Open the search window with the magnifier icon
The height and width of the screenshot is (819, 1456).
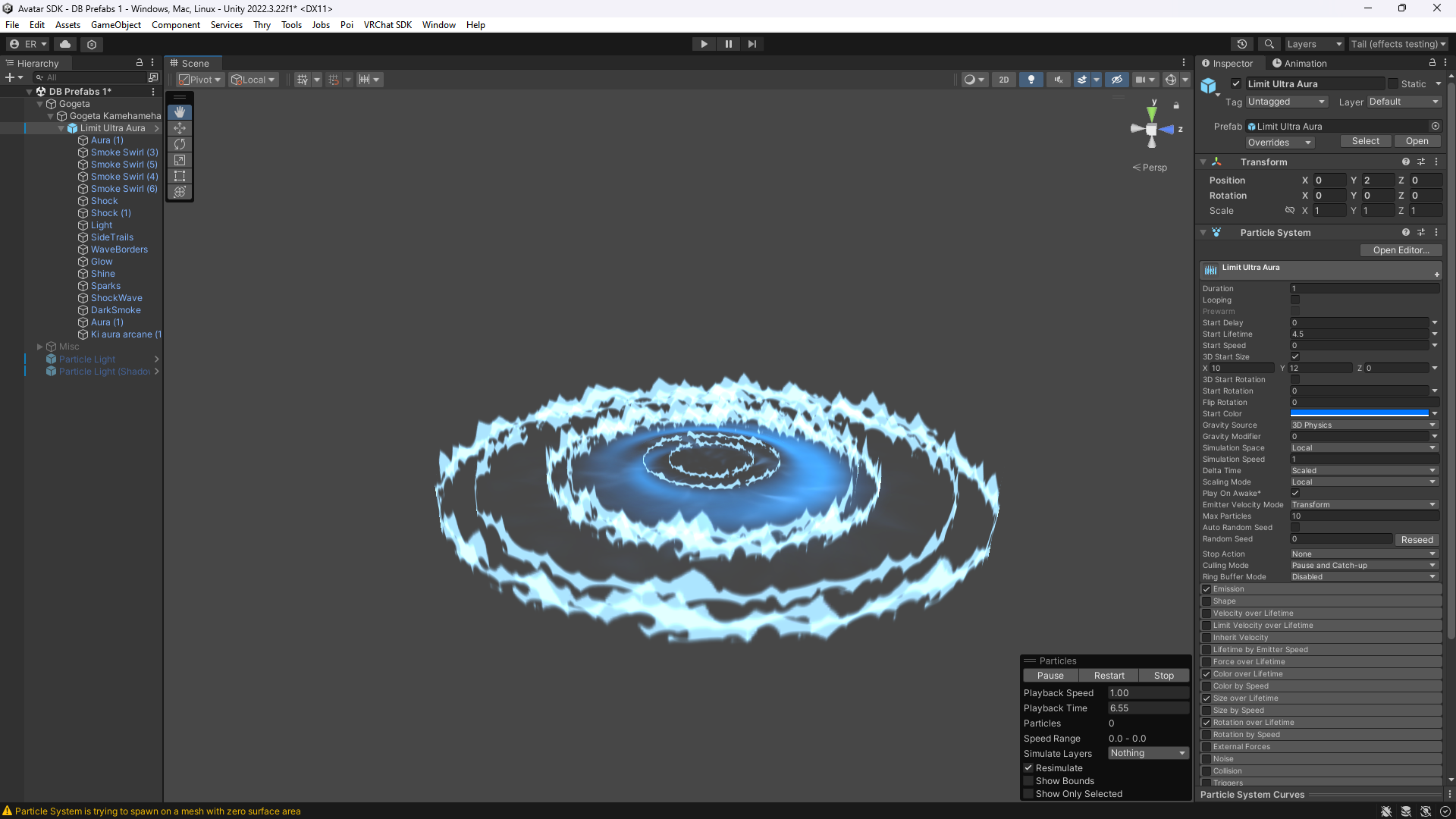coord(1270,44)
